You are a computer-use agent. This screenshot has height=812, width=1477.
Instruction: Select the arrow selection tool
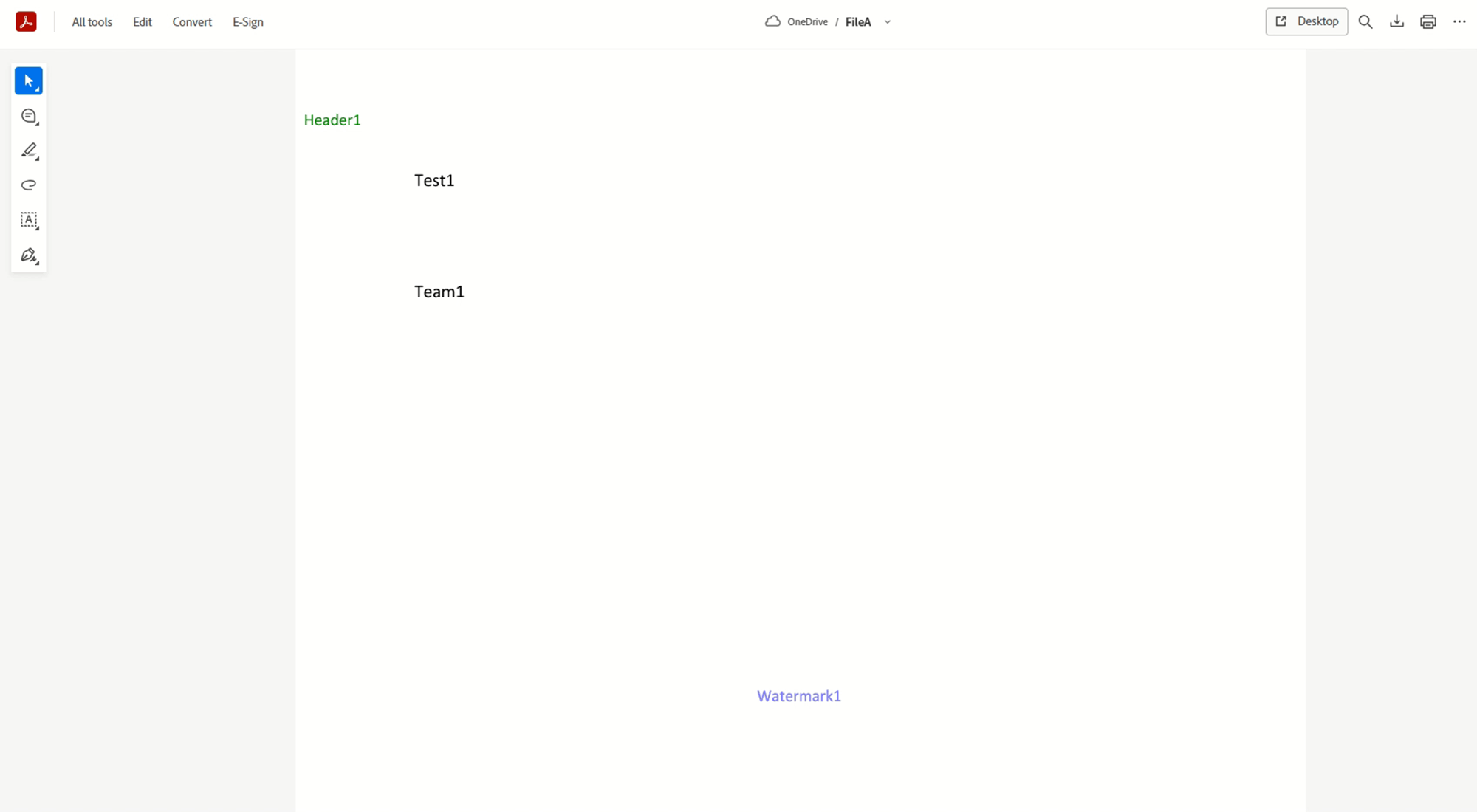point(29,81)
